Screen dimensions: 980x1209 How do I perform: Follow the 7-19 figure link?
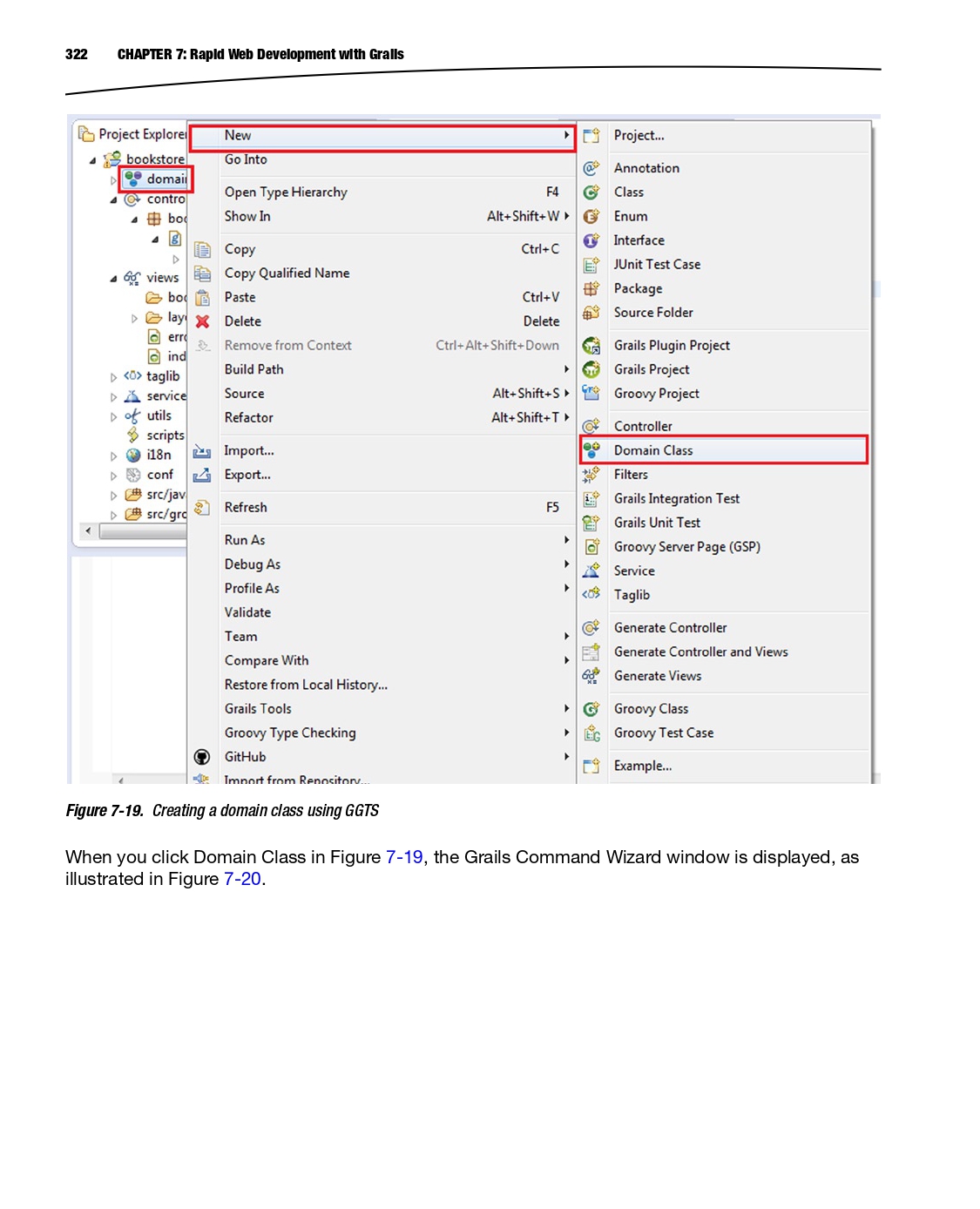click(x=404, y=857)
